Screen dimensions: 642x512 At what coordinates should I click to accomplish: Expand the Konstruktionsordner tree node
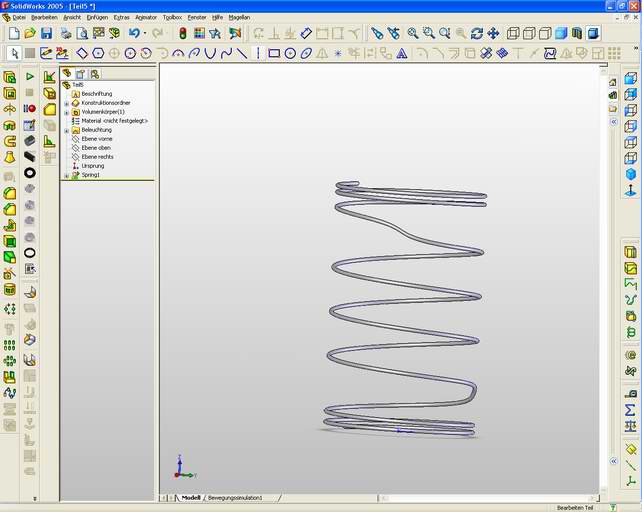[66, 103]
